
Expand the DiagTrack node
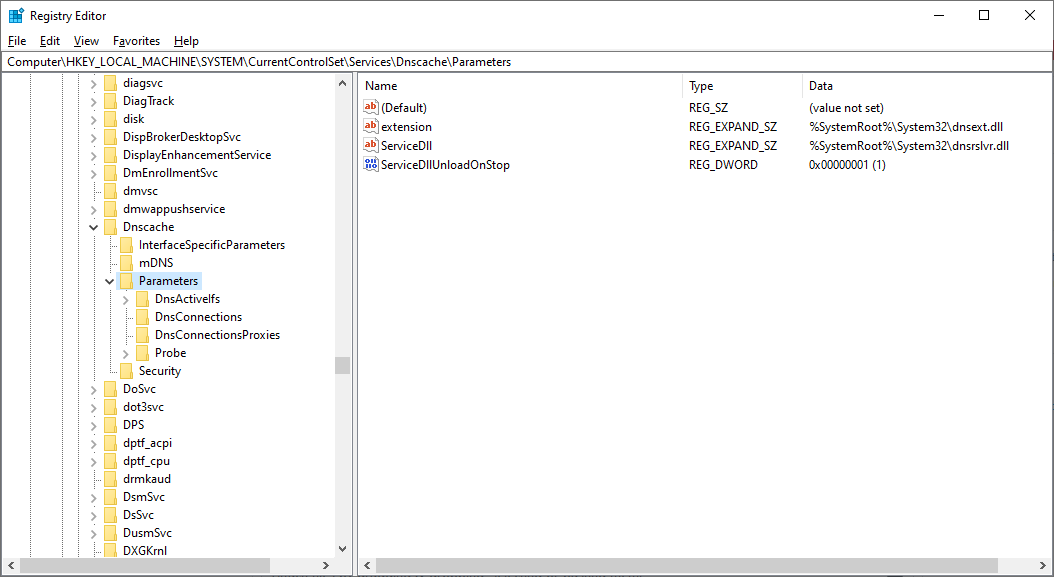[x=93, y=102]
